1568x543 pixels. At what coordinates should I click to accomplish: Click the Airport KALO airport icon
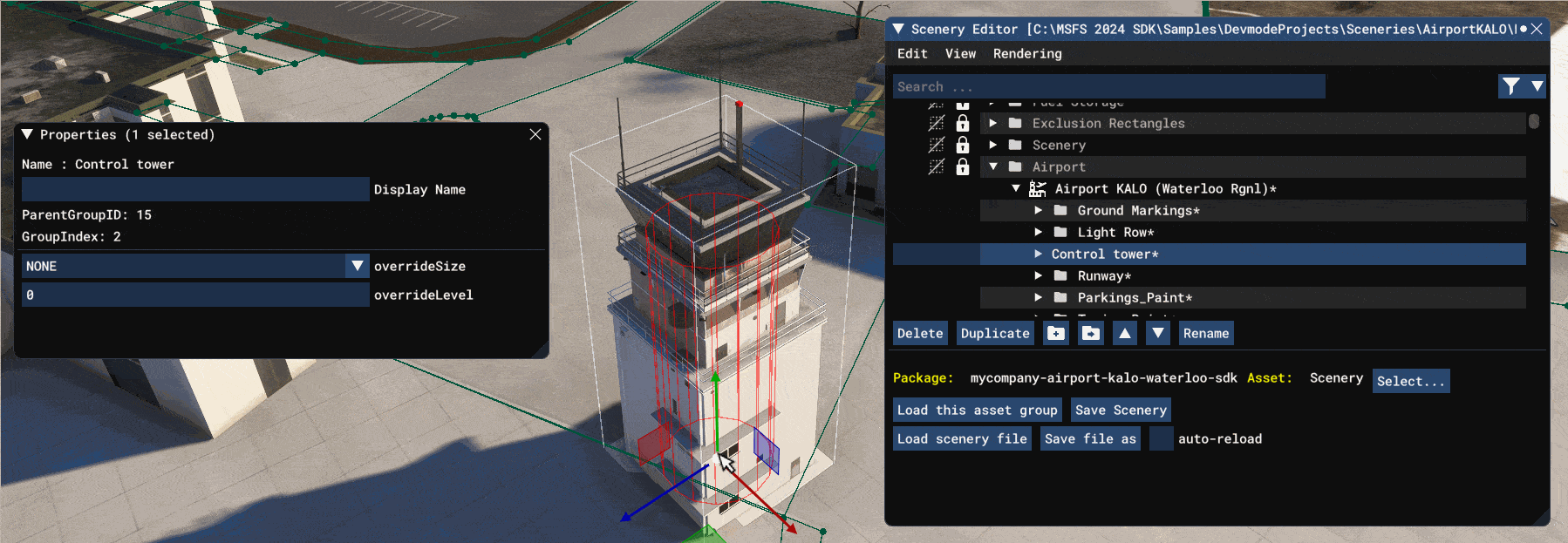coord(1038,188)
